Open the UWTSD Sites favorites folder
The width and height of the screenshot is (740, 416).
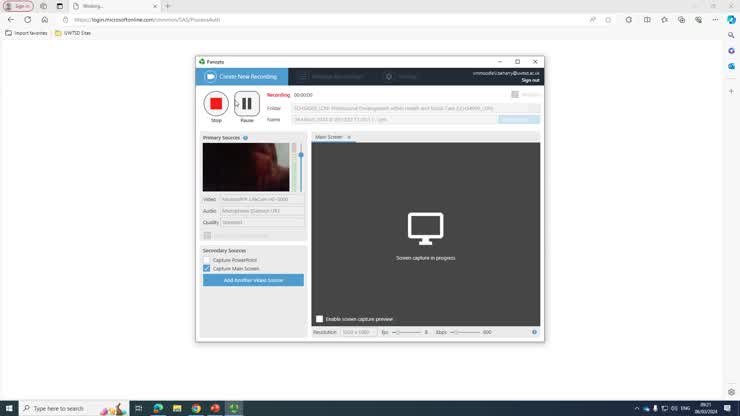pos(73,33)
